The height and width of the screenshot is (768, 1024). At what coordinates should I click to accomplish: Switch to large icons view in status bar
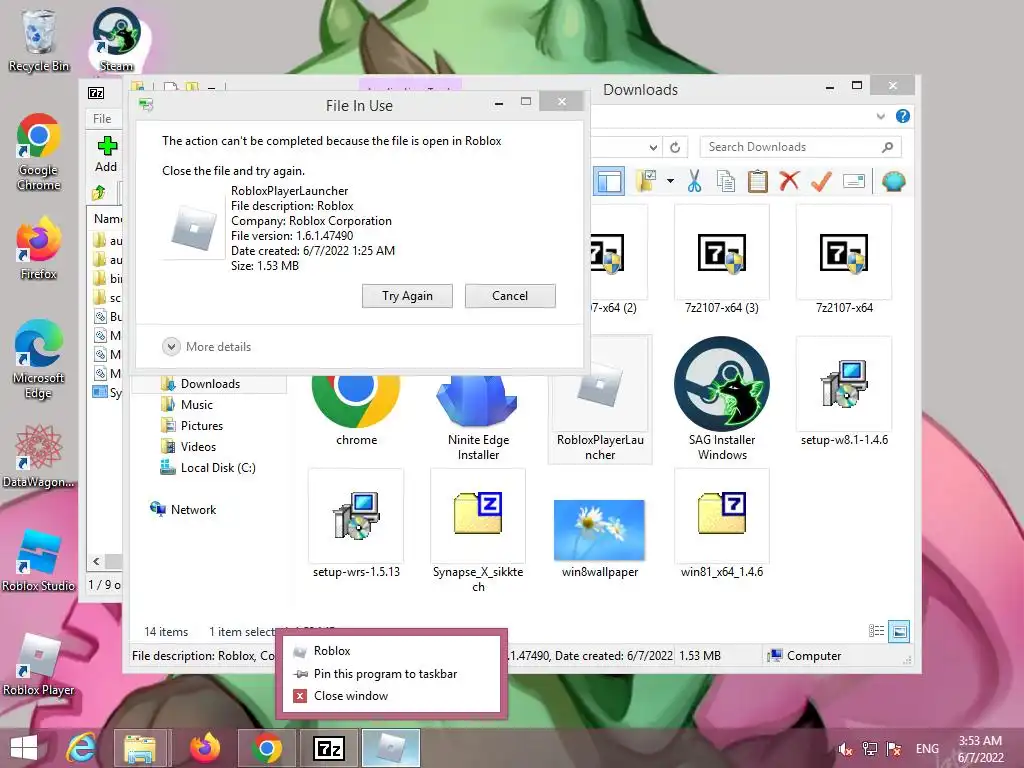point(899,631)
